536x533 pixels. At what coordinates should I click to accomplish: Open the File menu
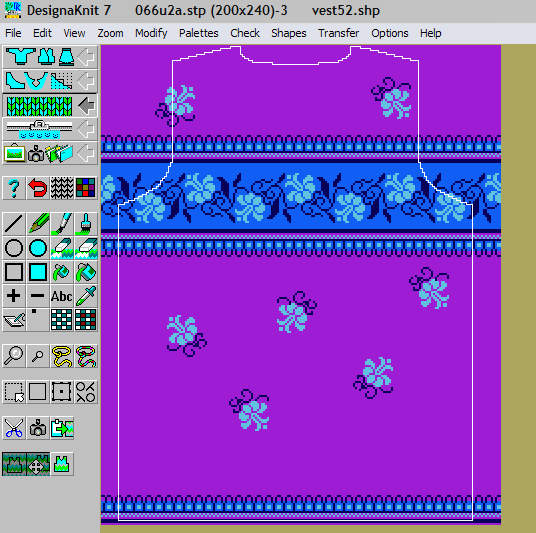click(13, 33)
